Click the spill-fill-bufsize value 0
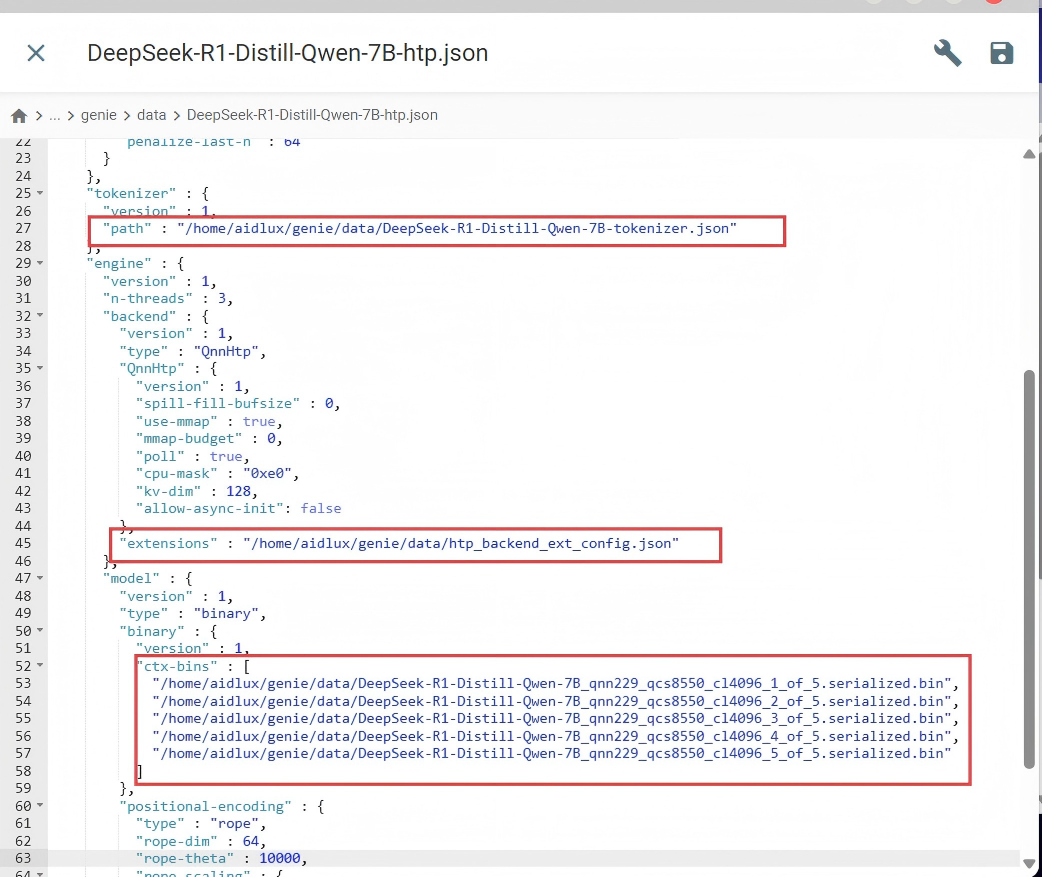The height and width of the screenshot is (877, 1042). pos(328,403)
